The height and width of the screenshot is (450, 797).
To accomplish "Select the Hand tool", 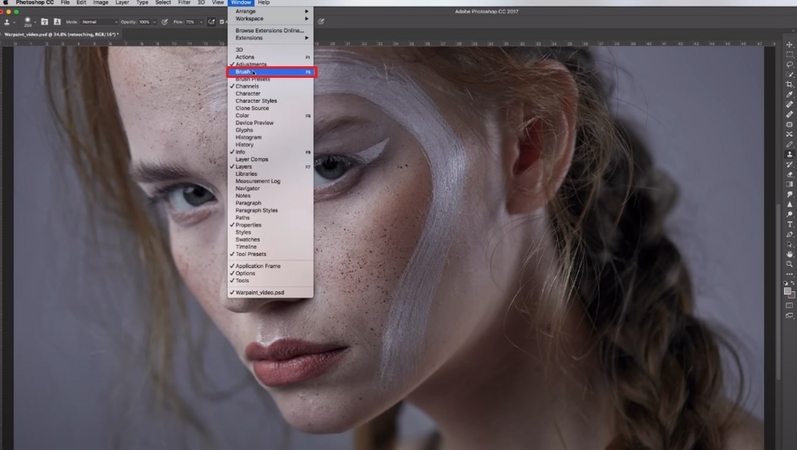I will (x=789, y=254).
